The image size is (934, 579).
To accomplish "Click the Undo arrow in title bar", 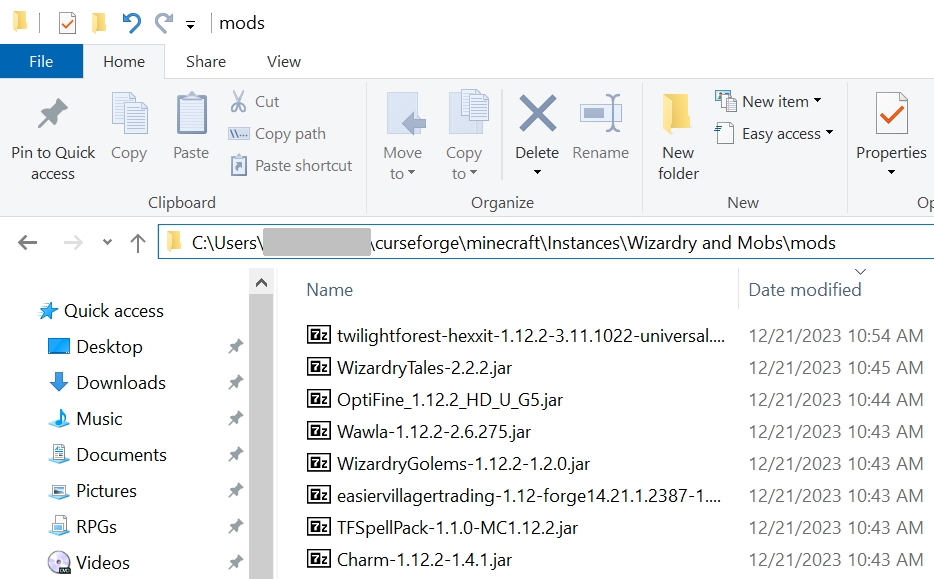I will 131,22.
